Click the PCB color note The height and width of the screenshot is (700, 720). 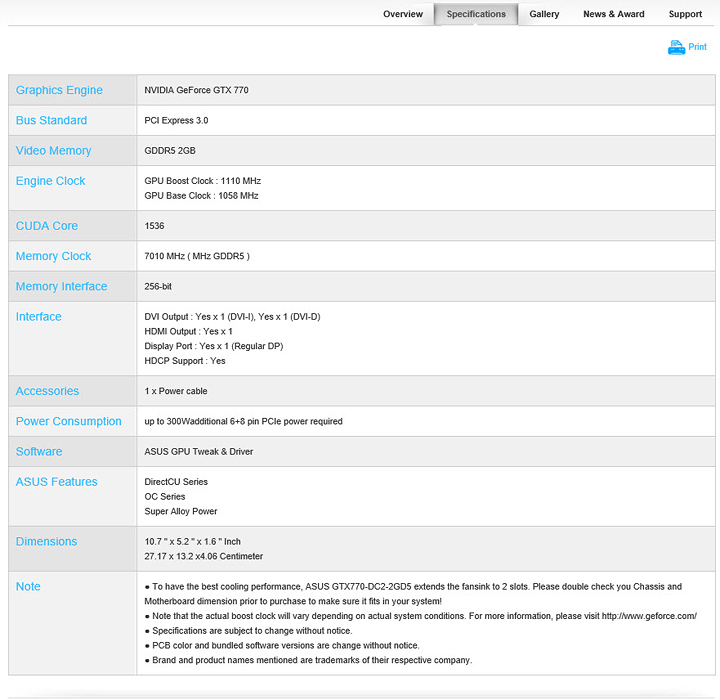282,645
